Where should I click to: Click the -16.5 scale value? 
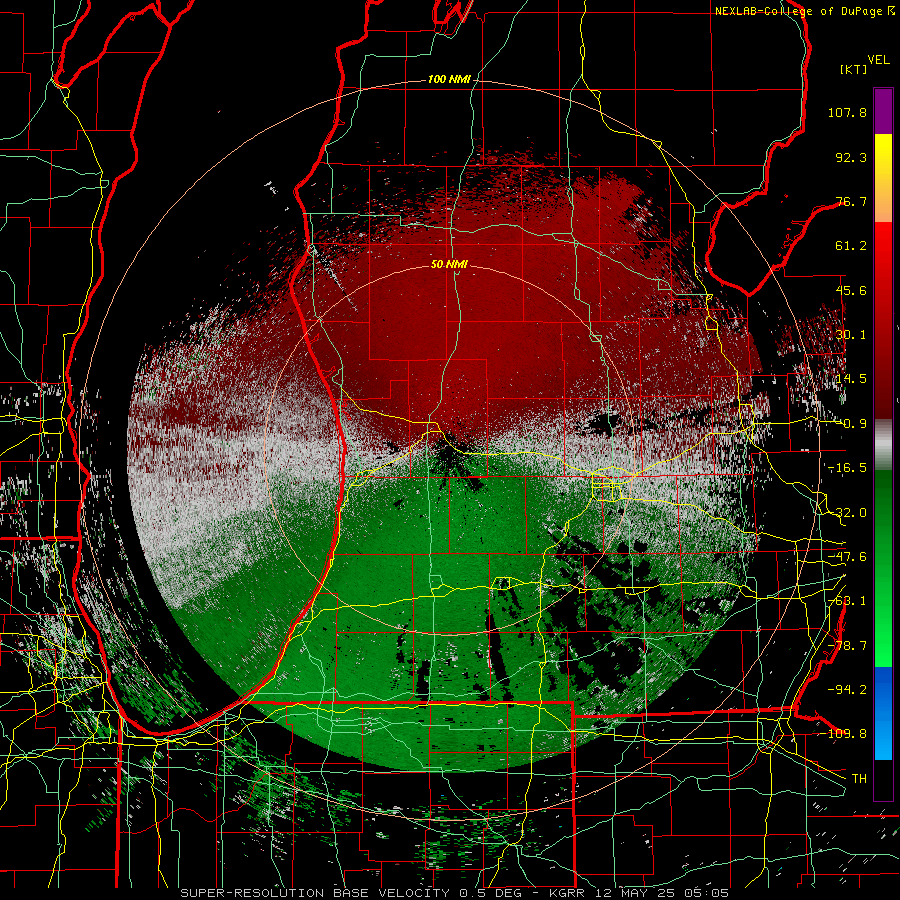[847, 468]
